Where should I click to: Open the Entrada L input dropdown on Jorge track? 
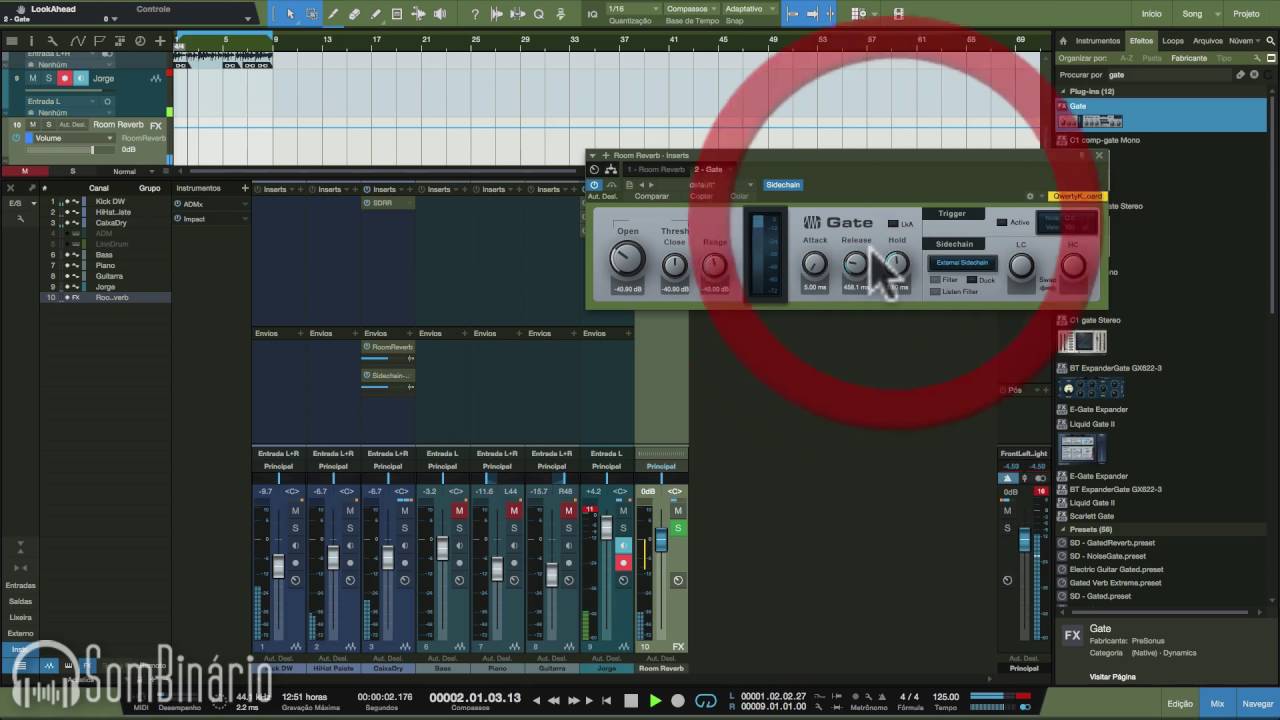(x=62, y=101)
